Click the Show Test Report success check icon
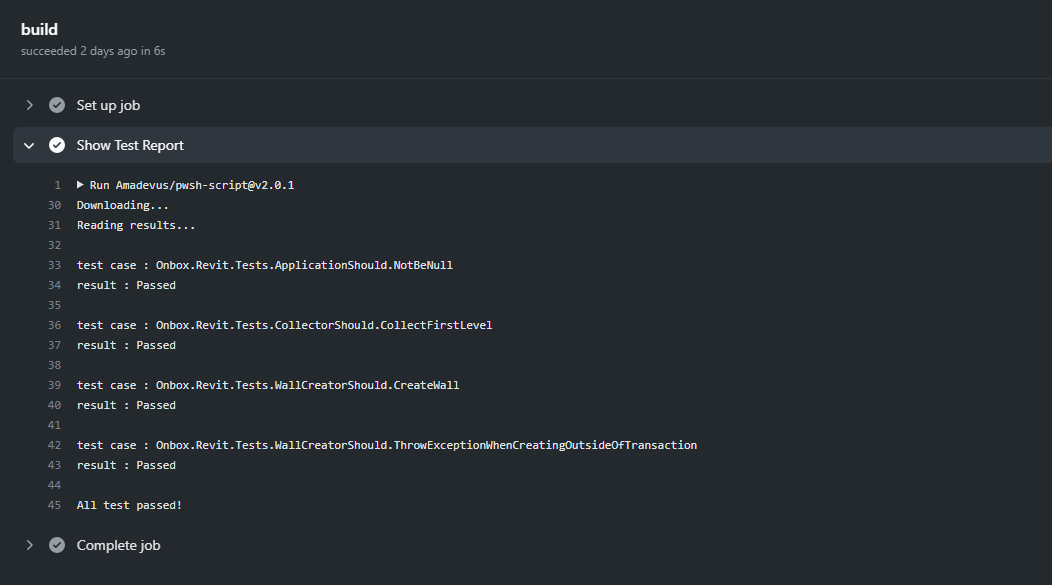Image resolution: width=1052 pixels, height=585 pixels. (57, 145)
